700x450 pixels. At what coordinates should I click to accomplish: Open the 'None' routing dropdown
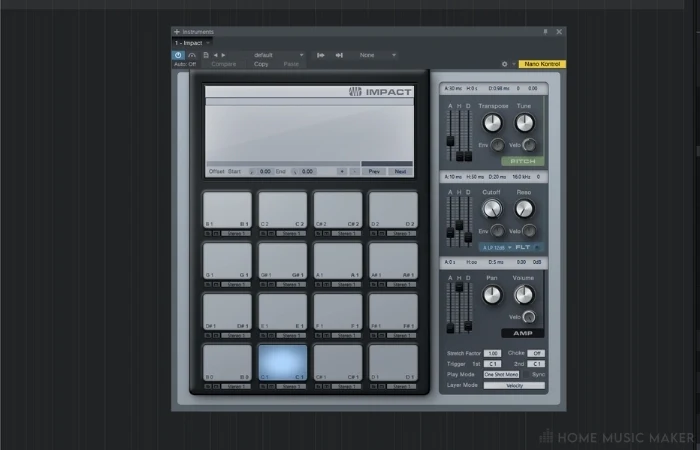pos(377,55)
